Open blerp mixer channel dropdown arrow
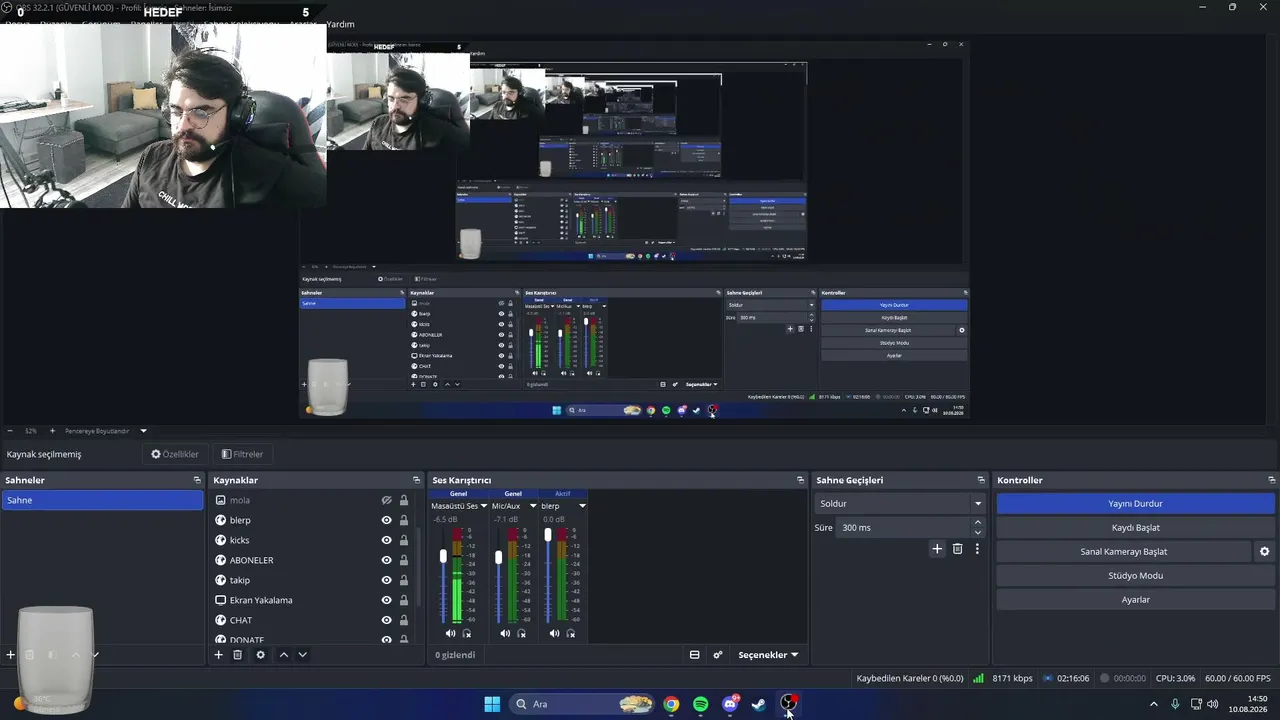1280x720 pixels. [582, 506]
